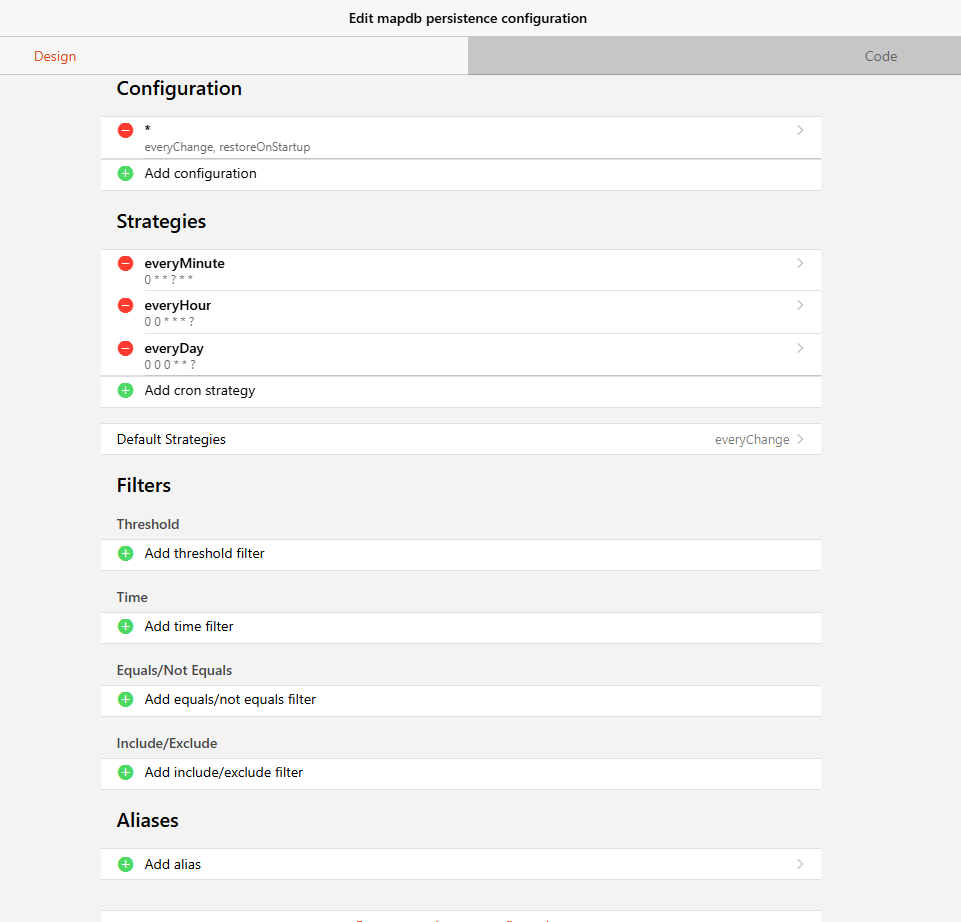
Task: Click red minus icon next to everyDay
Action: (125, 348)
